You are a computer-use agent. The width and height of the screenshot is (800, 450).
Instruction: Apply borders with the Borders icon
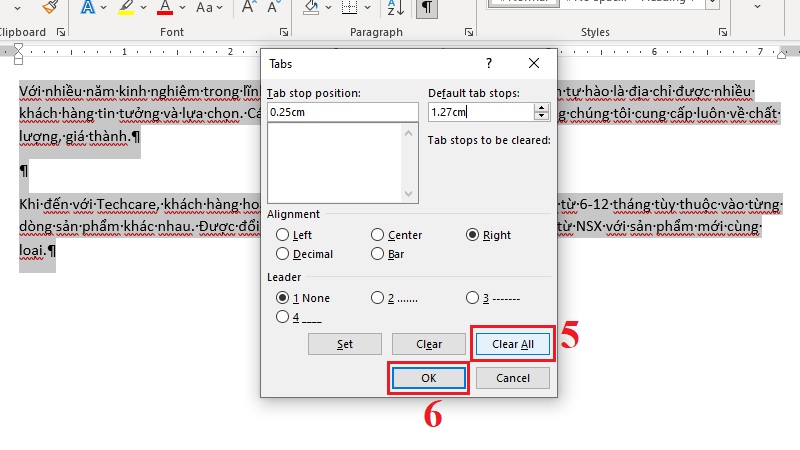point(349,7)
